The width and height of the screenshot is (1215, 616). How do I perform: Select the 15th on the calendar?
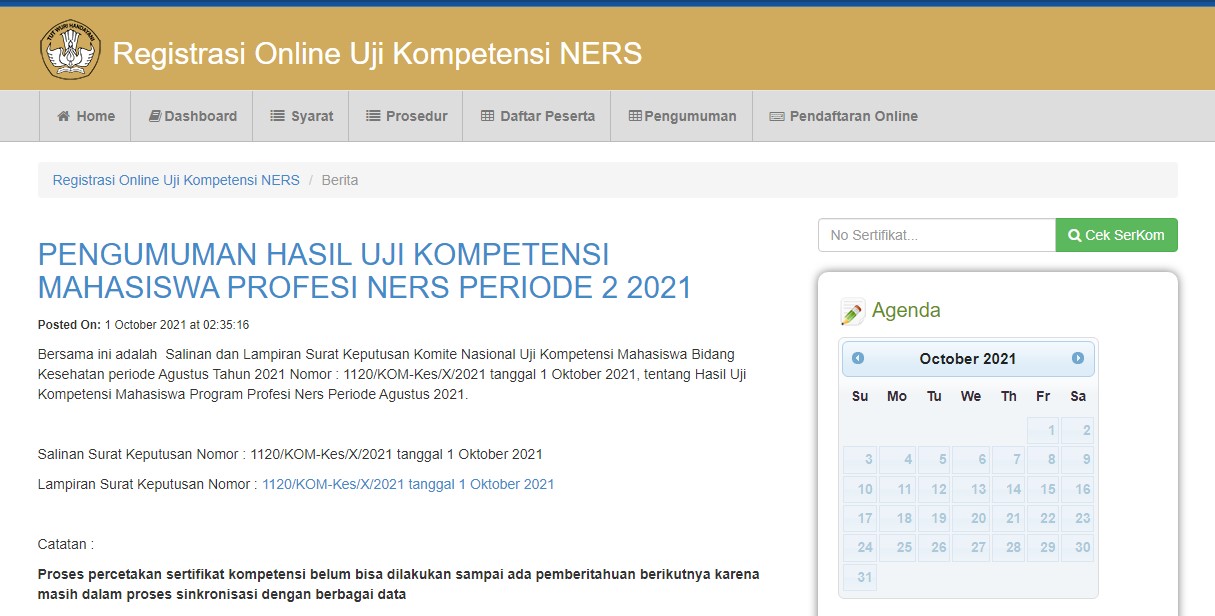click(x=1042, y=489)
